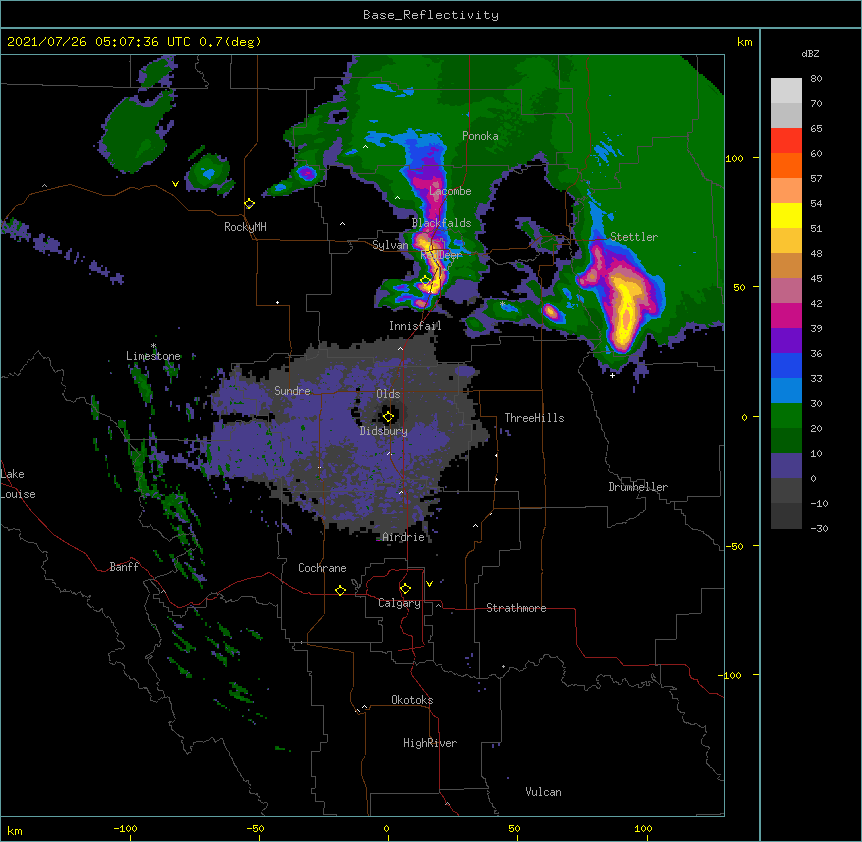Click the radar site diamond between Olds and Didsbury
This screenshot has width=862, height=842.
(388, 417)
